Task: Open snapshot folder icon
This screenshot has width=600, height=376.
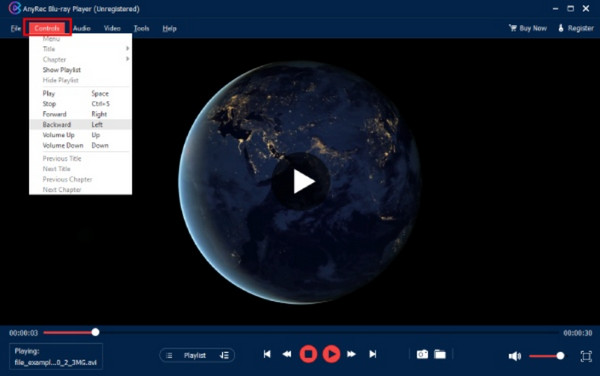Action: click(440, 355)
